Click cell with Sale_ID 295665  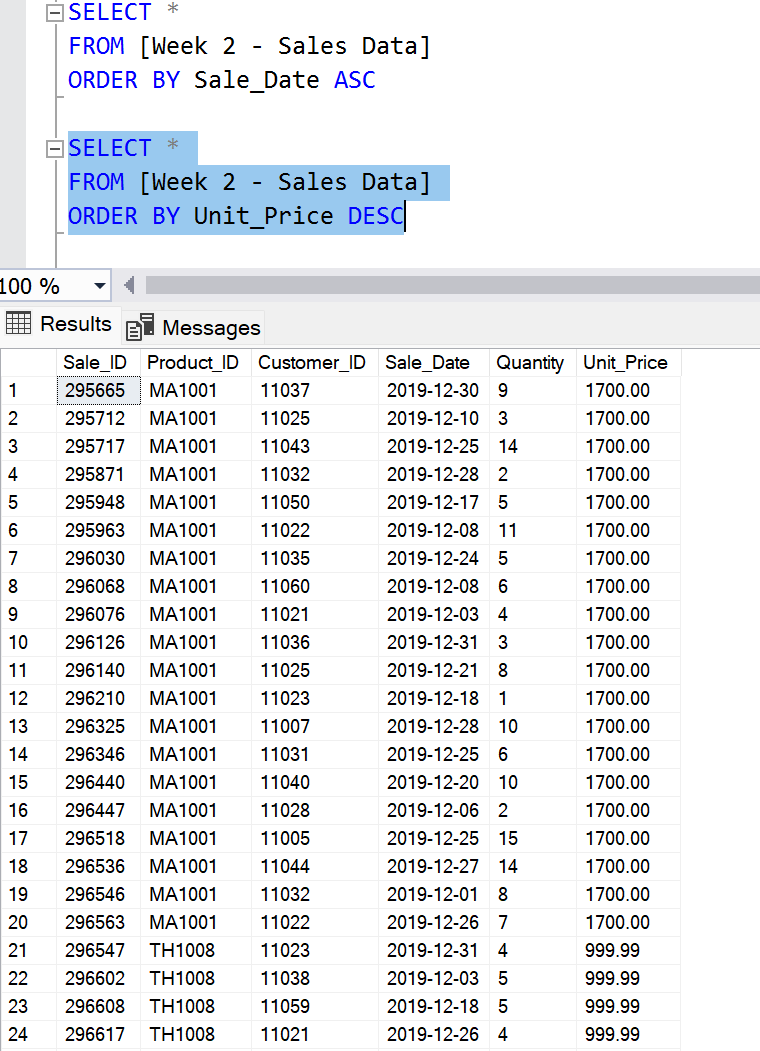click(99, 391)
